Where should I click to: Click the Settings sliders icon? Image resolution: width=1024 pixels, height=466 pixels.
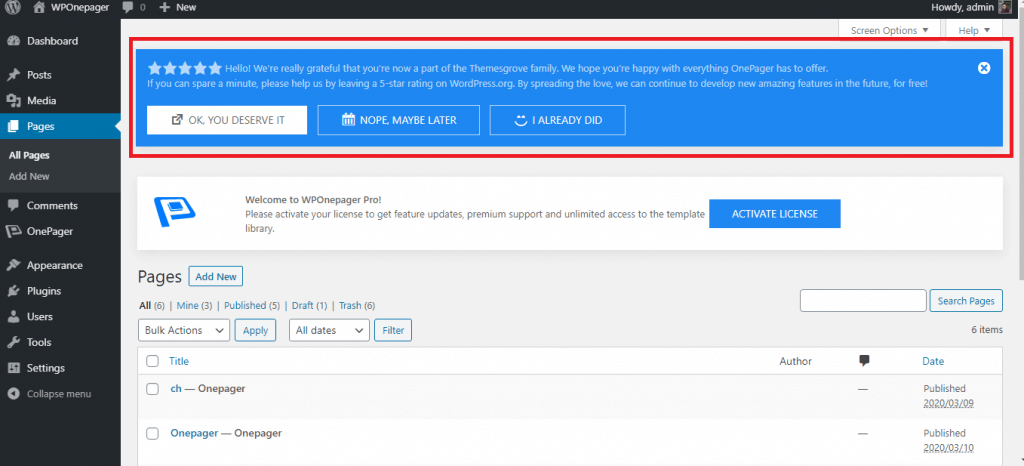13,368
